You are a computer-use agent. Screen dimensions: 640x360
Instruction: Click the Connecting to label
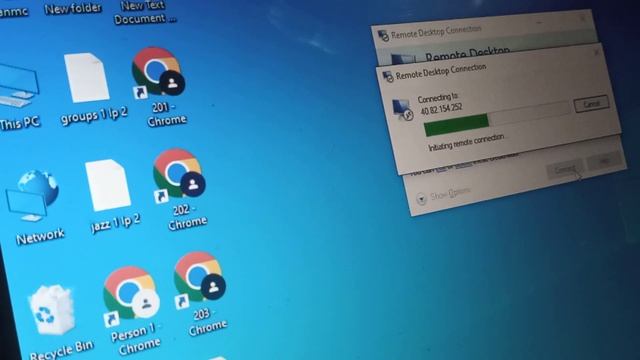(438, 98)
